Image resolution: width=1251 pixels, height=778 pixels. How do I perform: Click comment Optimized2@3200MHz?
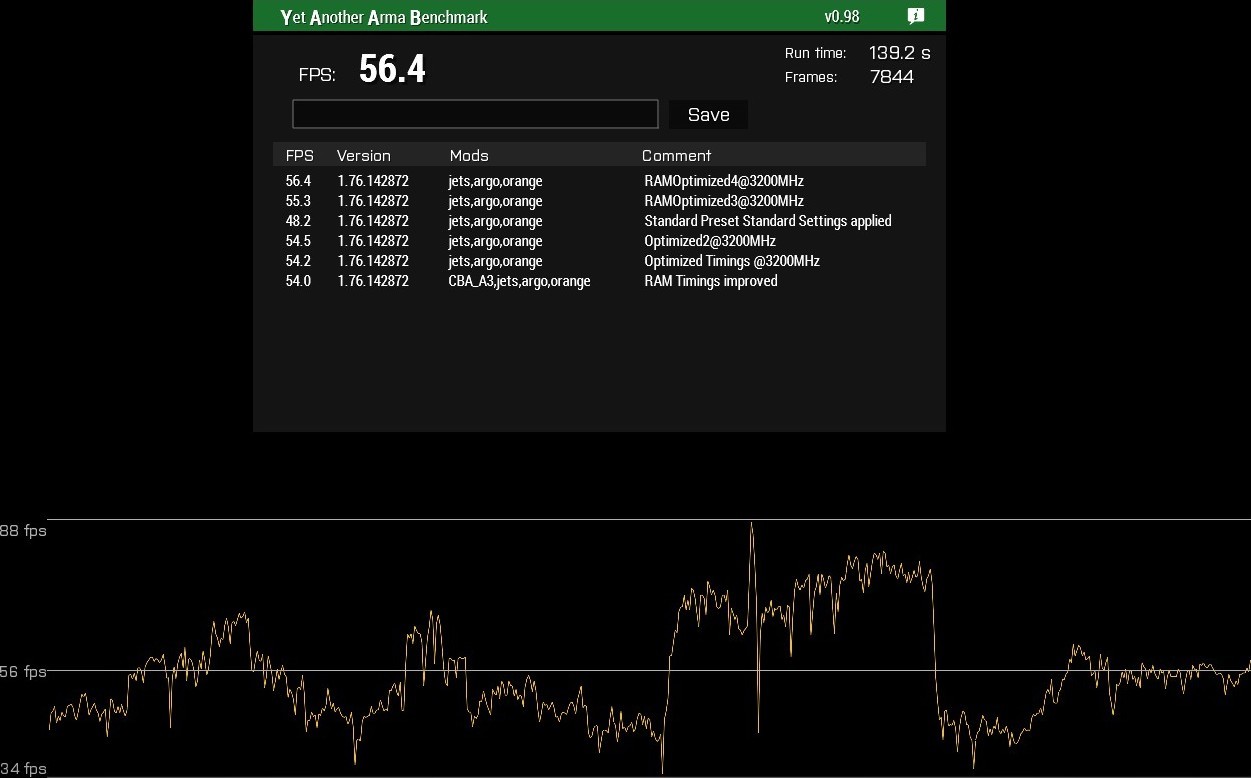710,241
